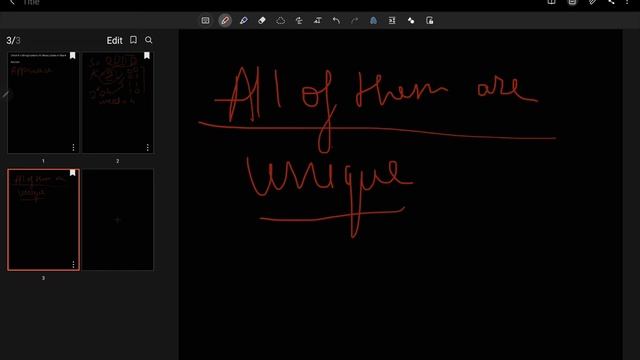Redo the last undone stroke
Viewport: 640px width, 360px height.
coord(355,20)
